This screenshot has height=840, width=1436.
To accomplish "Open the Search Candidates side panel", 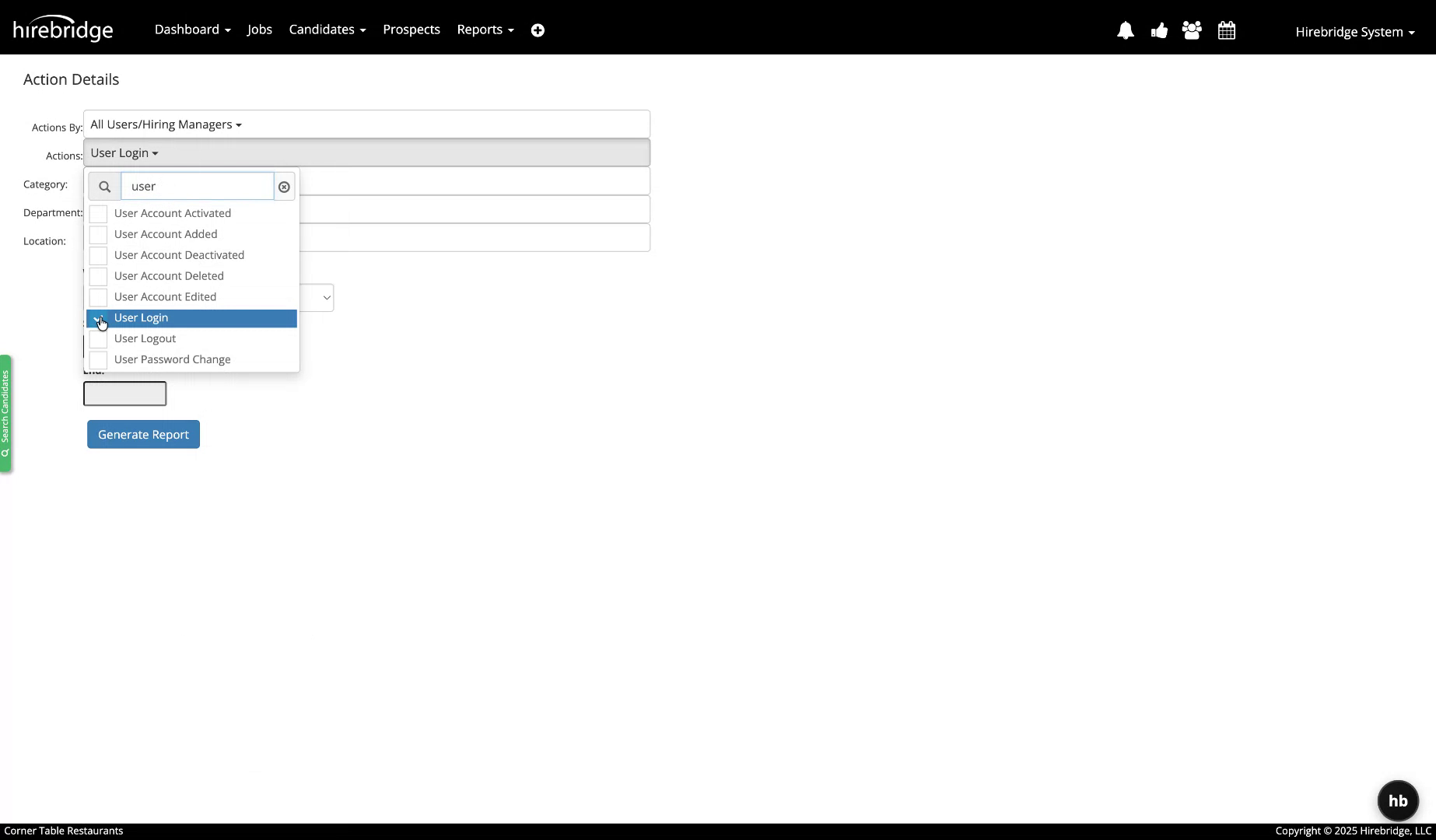I will (x=6, y=414).
